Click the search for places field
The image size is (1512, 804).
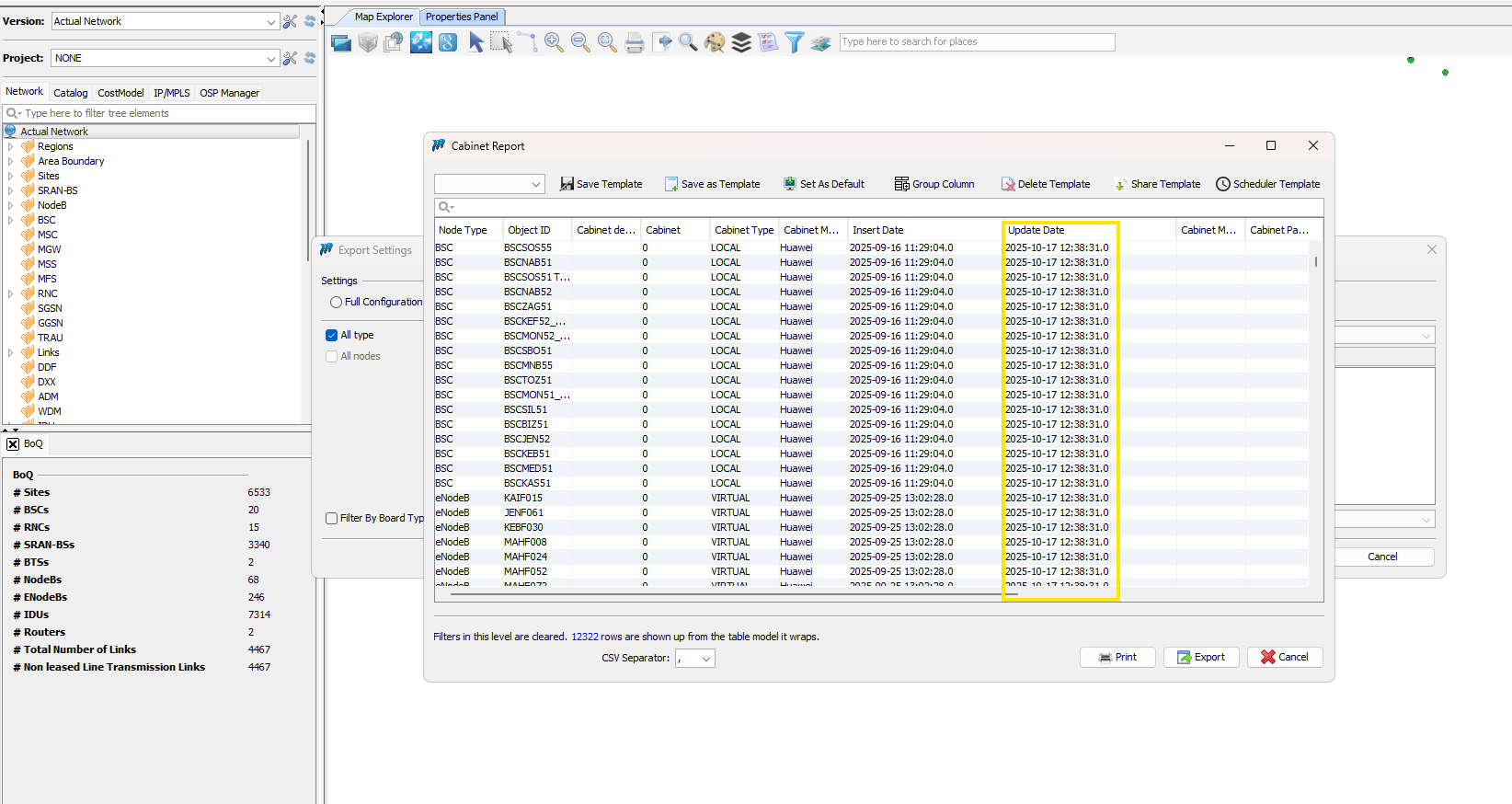point(976,42)
